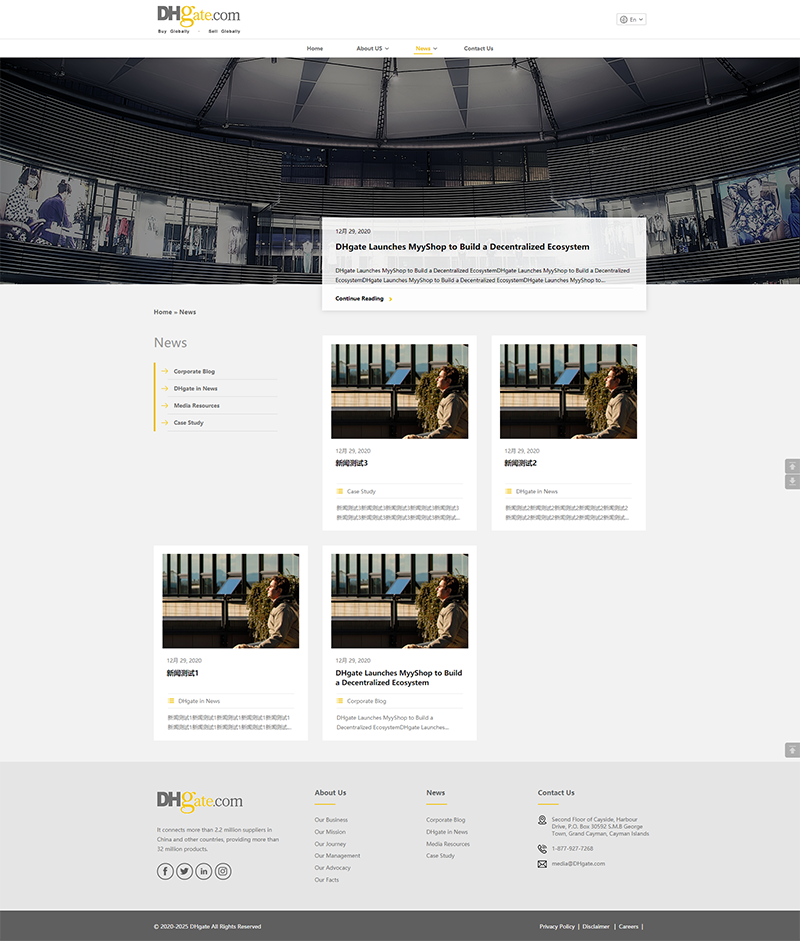The image size is (800, 941).
Task: Open the Disclaimer link
Action: tap(596, 927)
